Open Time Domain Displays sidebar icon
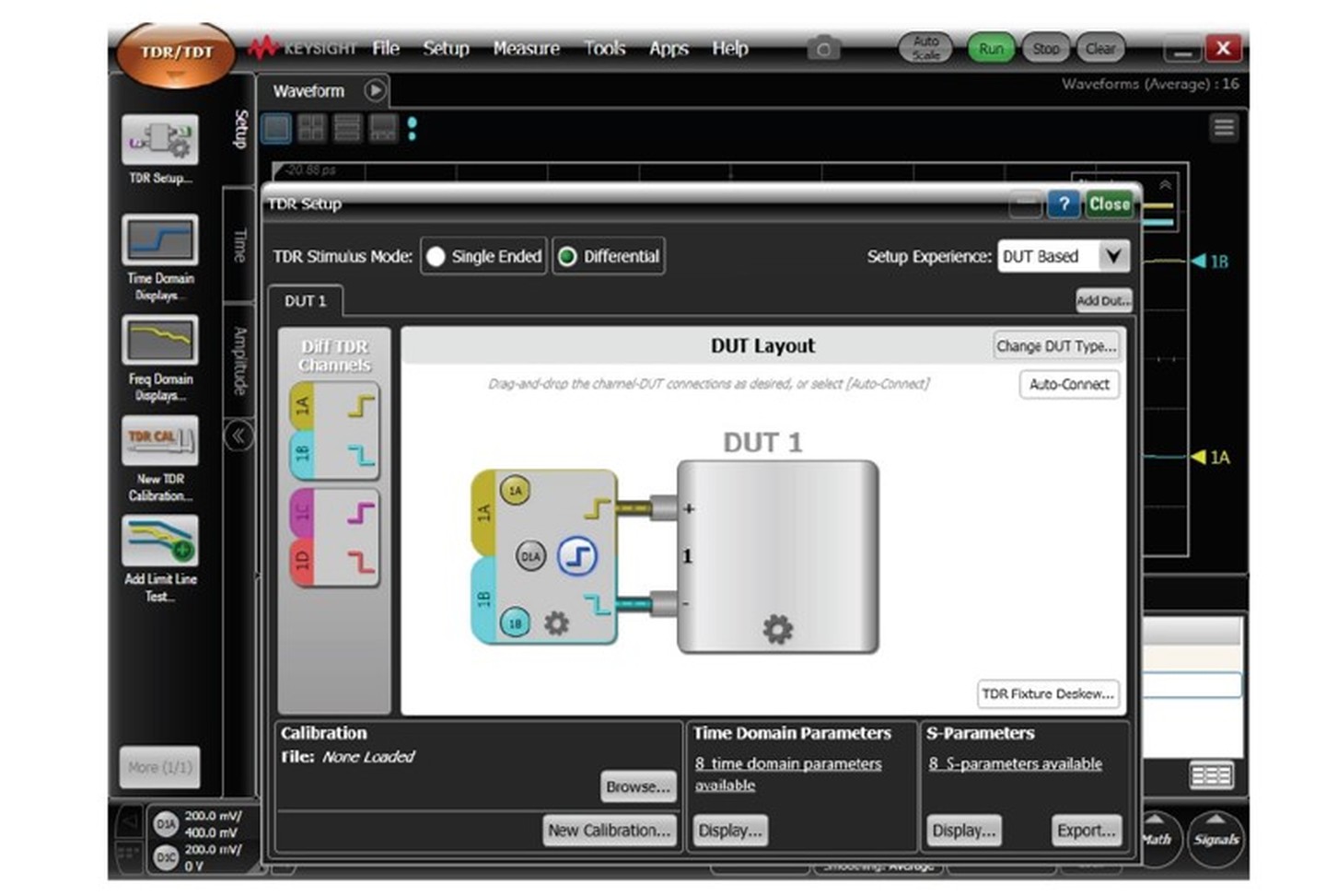Image resolution: width=1326 pixels, height=896 pixels. point(160,240)
